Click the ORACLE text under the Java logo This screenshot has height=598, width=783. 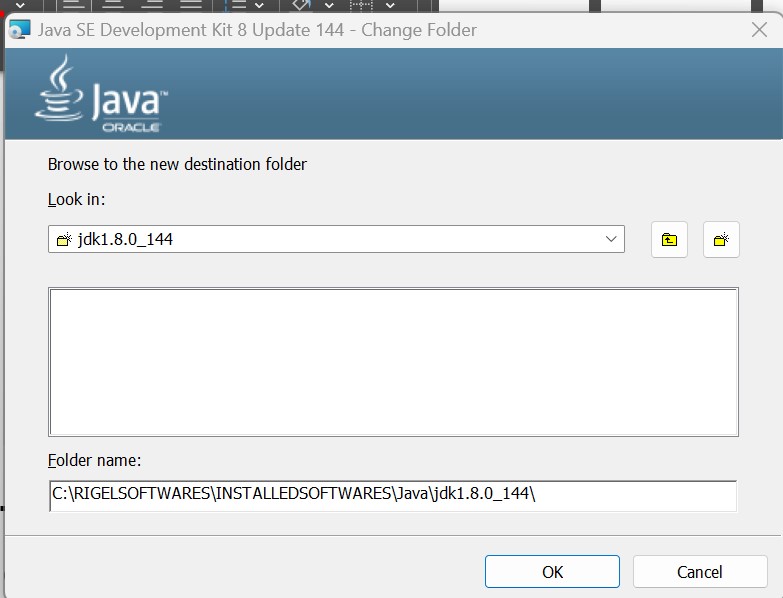click(131, 127)
